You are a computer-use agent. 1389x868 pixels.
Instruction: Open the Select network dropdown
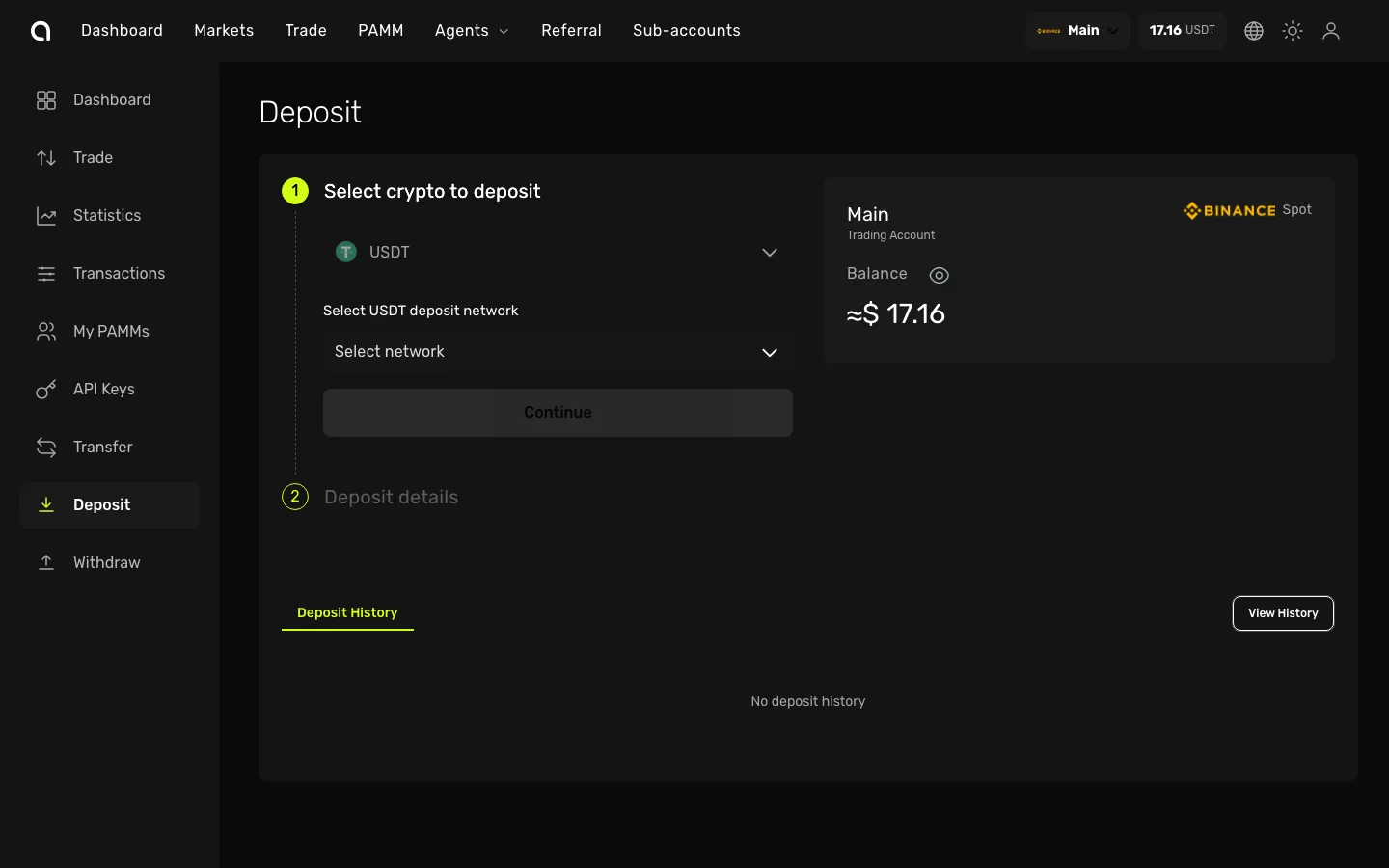coord(558,352)
